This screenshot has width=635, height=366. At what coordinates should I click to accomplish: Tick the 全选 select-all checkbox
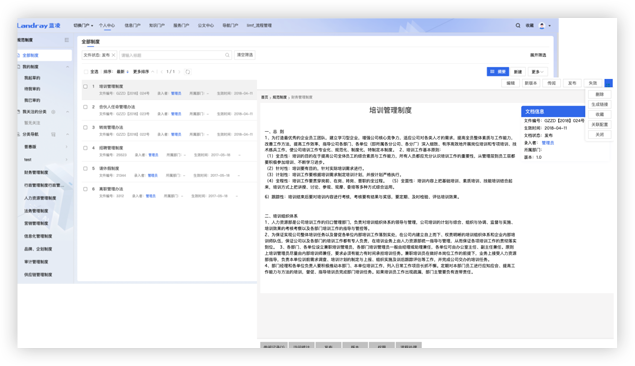[x=85, y=72]
